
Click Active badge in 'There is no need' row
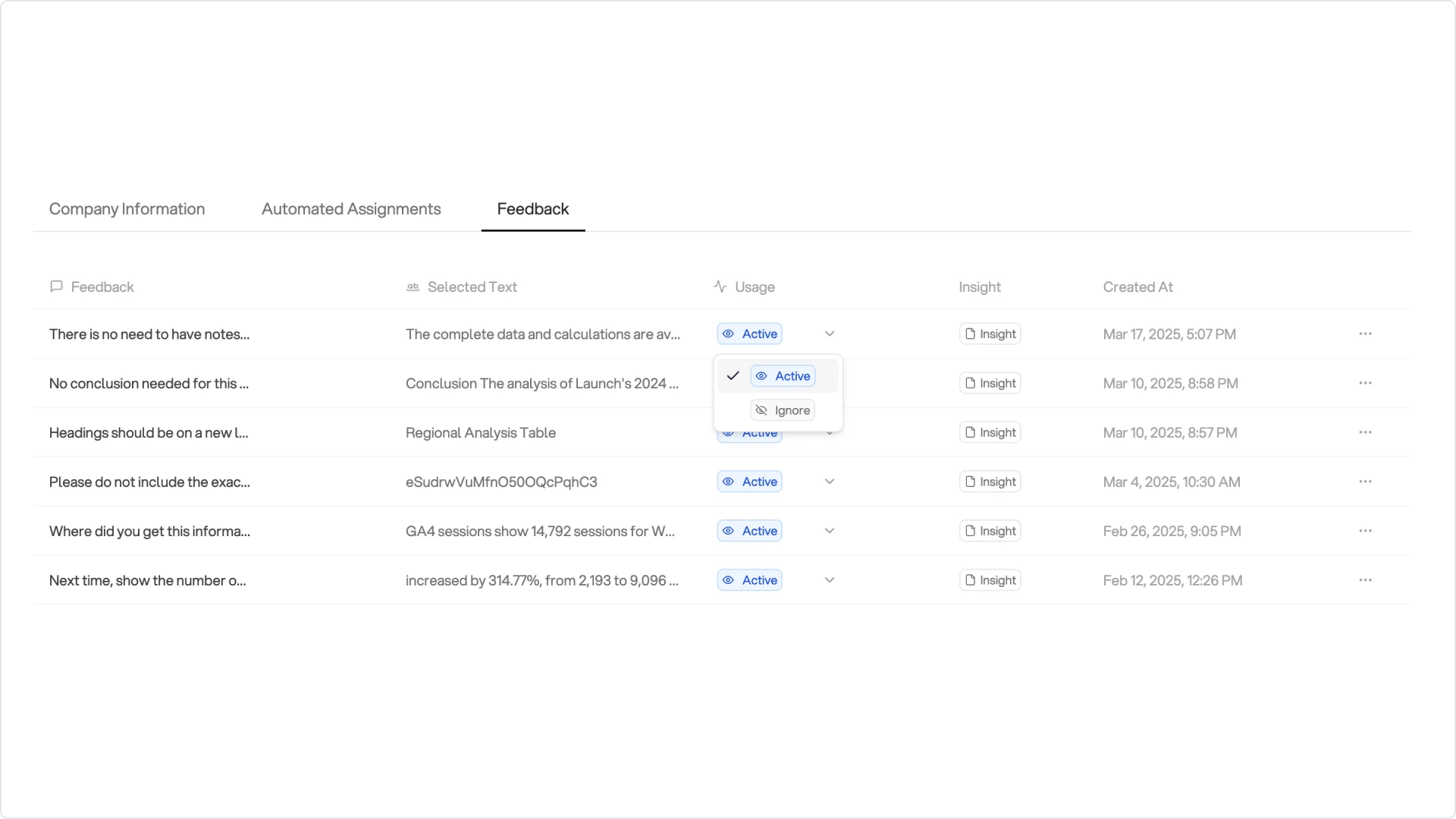pos(749,334)
